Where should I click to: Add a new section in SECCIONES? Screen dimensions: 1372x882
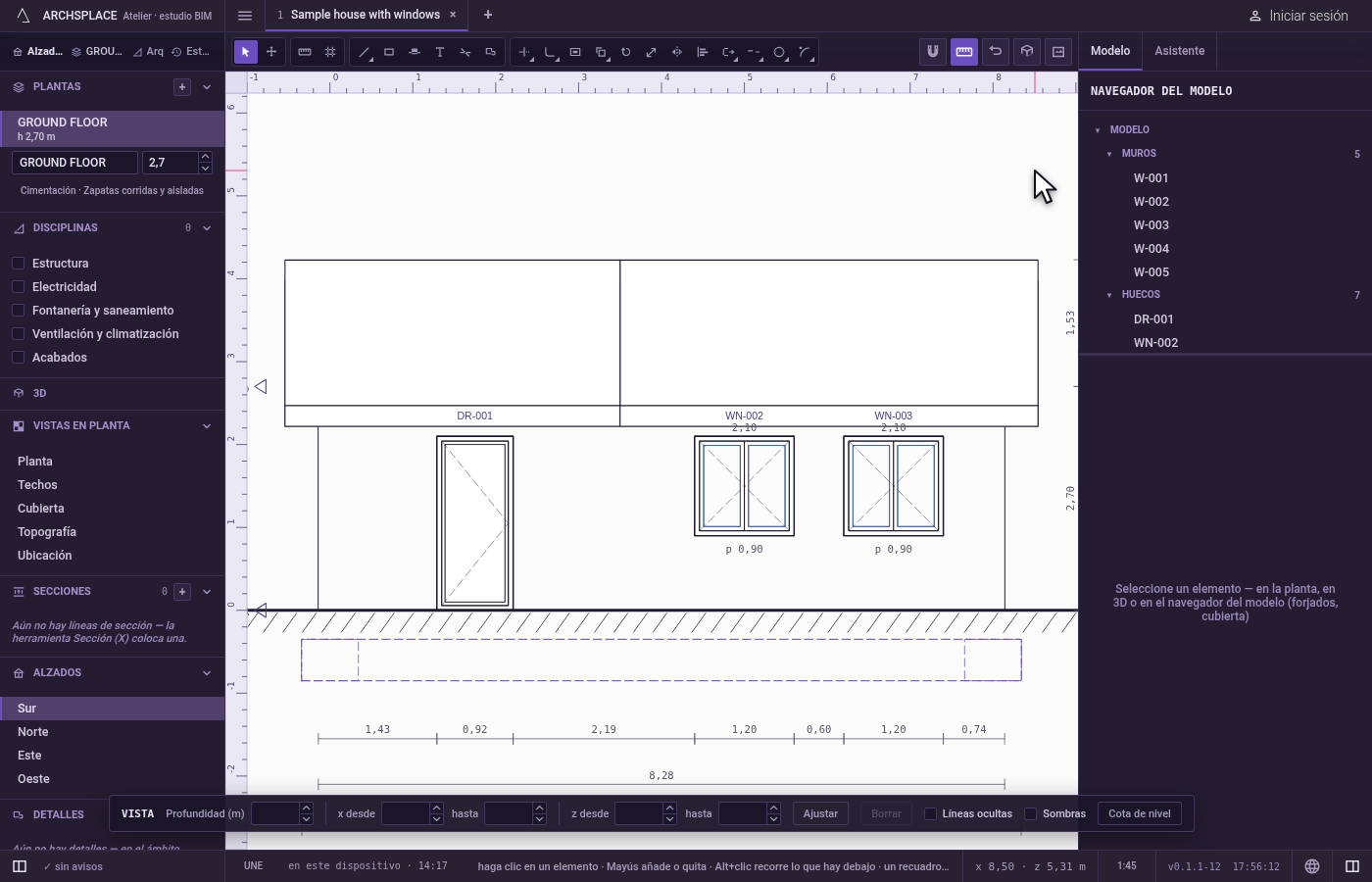click(182, 592)
